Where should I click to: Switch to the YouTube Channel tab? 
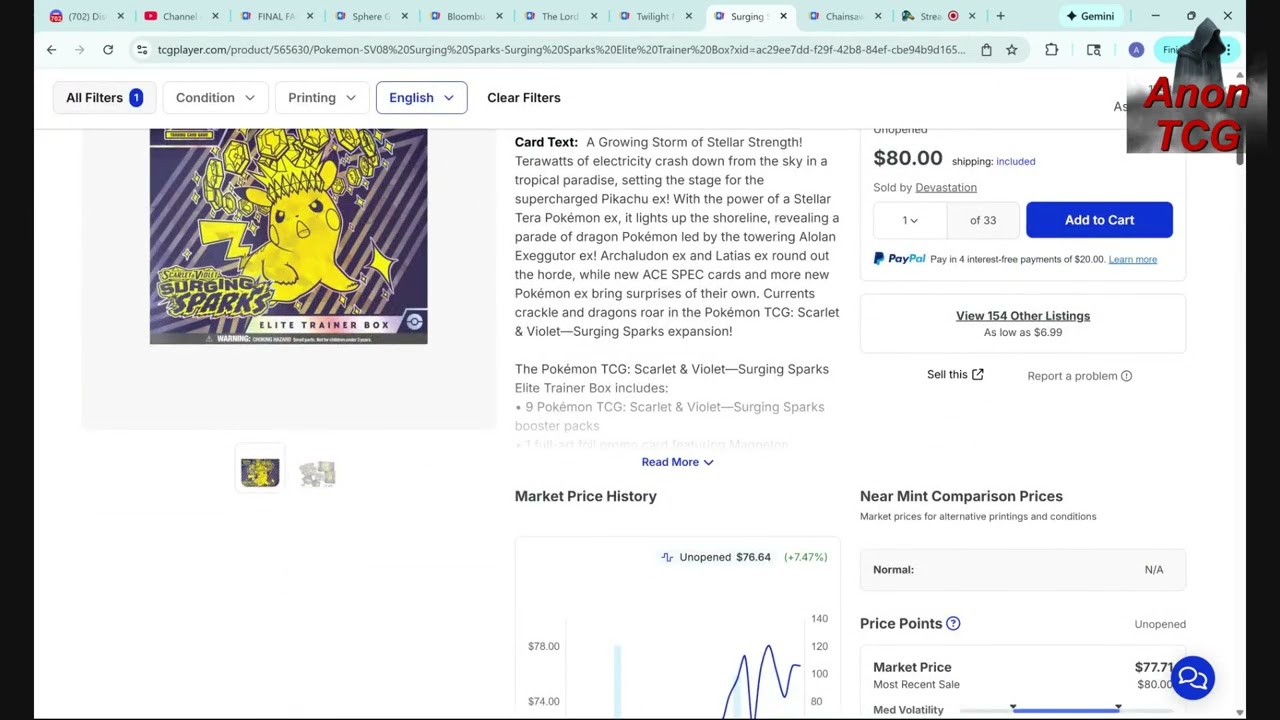tap(181, 16)
